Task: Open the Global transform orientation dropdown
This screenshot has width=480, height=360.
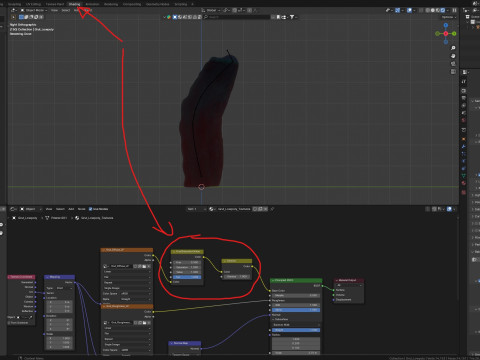Action: tap(211, 10)
